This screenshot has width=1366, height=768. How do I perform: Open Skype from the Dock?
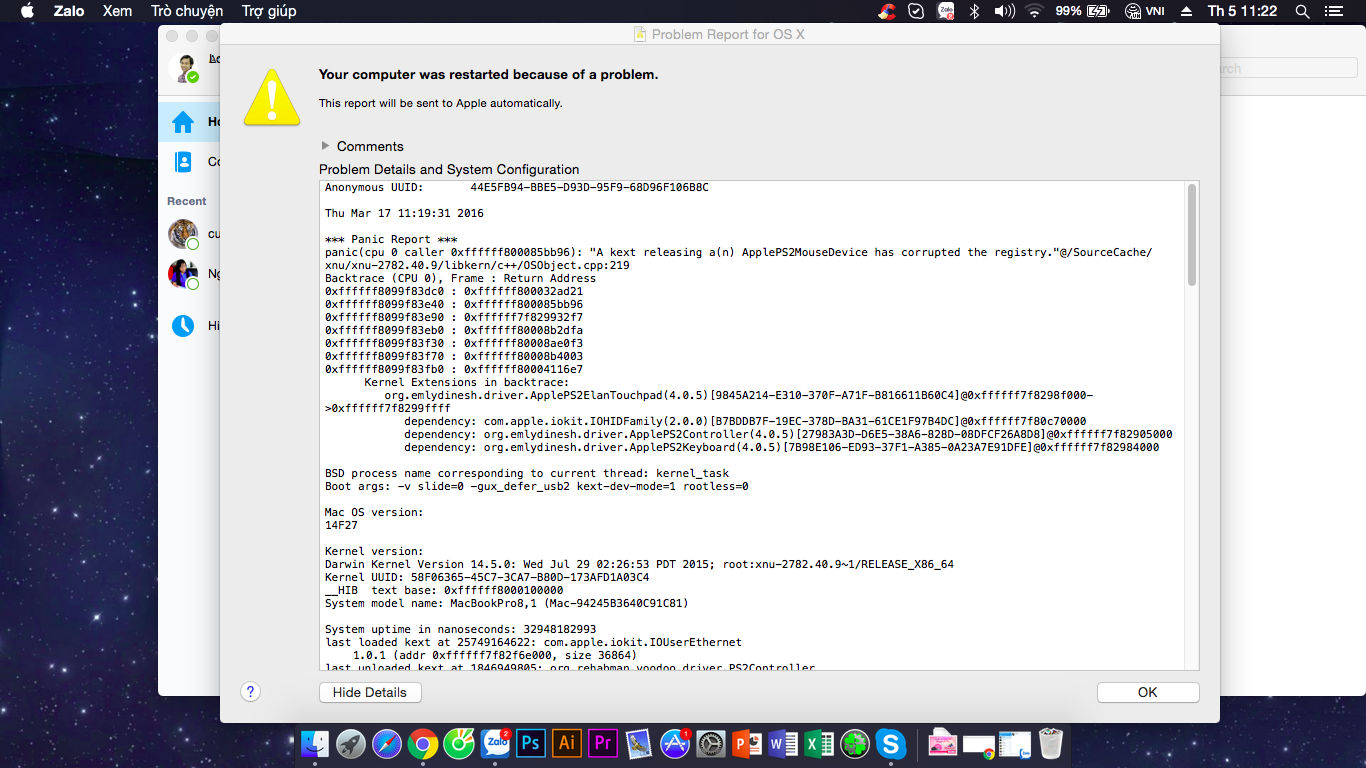[x=890, y=743]
